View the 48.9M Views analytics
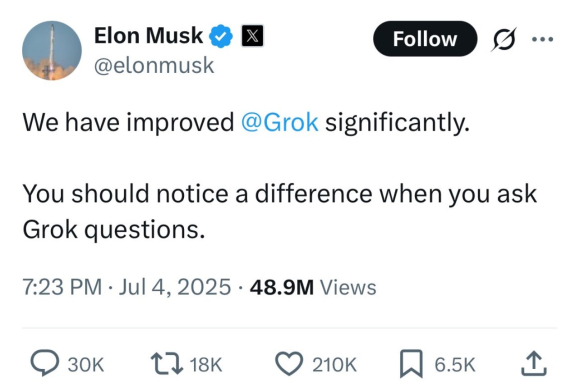Viewport: 580px width, 387px height. click(313, 287)
